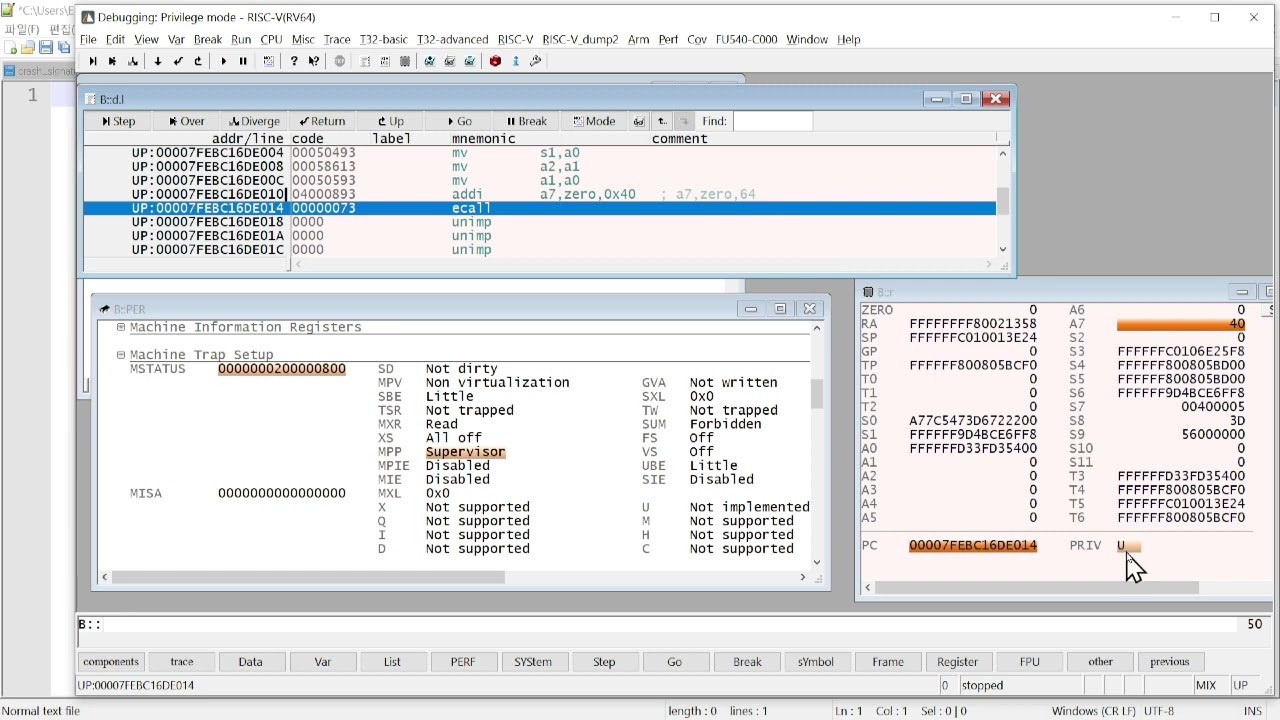Click the Over button in B::d.l window
The image size is (1280, 720).
pos(186,121)
